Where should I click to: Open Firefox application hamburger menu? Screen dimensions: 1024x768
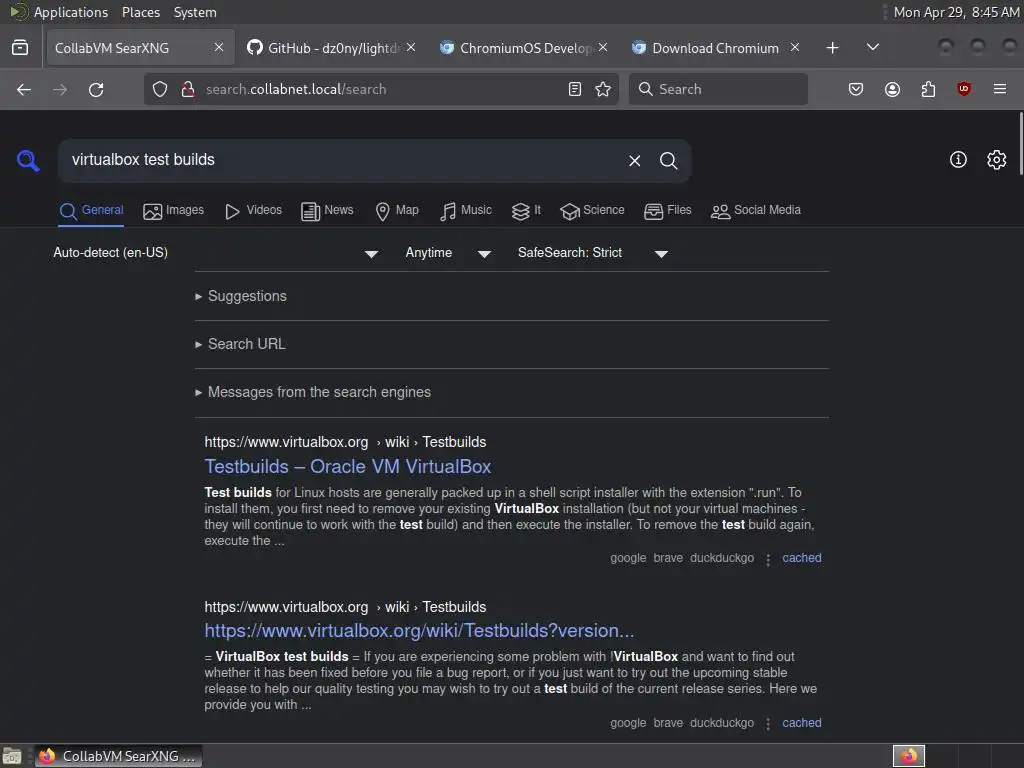(1000, 89)
